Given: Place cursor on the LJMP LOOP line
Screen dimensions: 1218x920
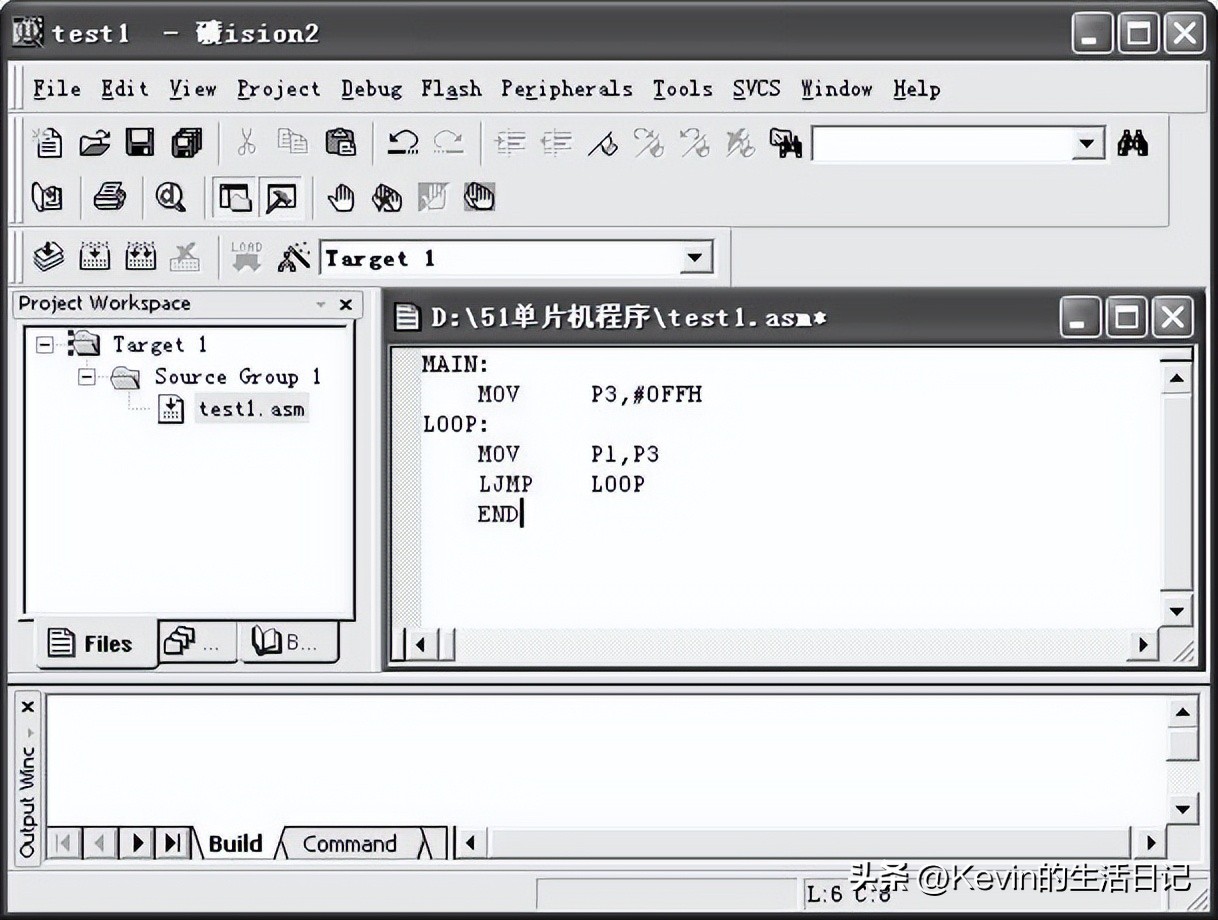Looking at the screenshot, I should pyautogui.click(x=561, y=484).
